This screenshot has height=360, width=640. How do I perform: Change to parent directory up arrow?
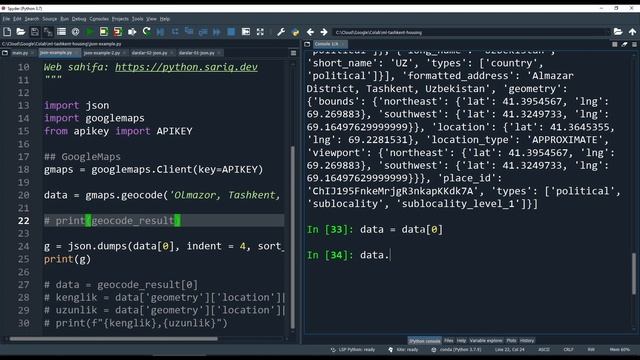[x=632, y=32]
